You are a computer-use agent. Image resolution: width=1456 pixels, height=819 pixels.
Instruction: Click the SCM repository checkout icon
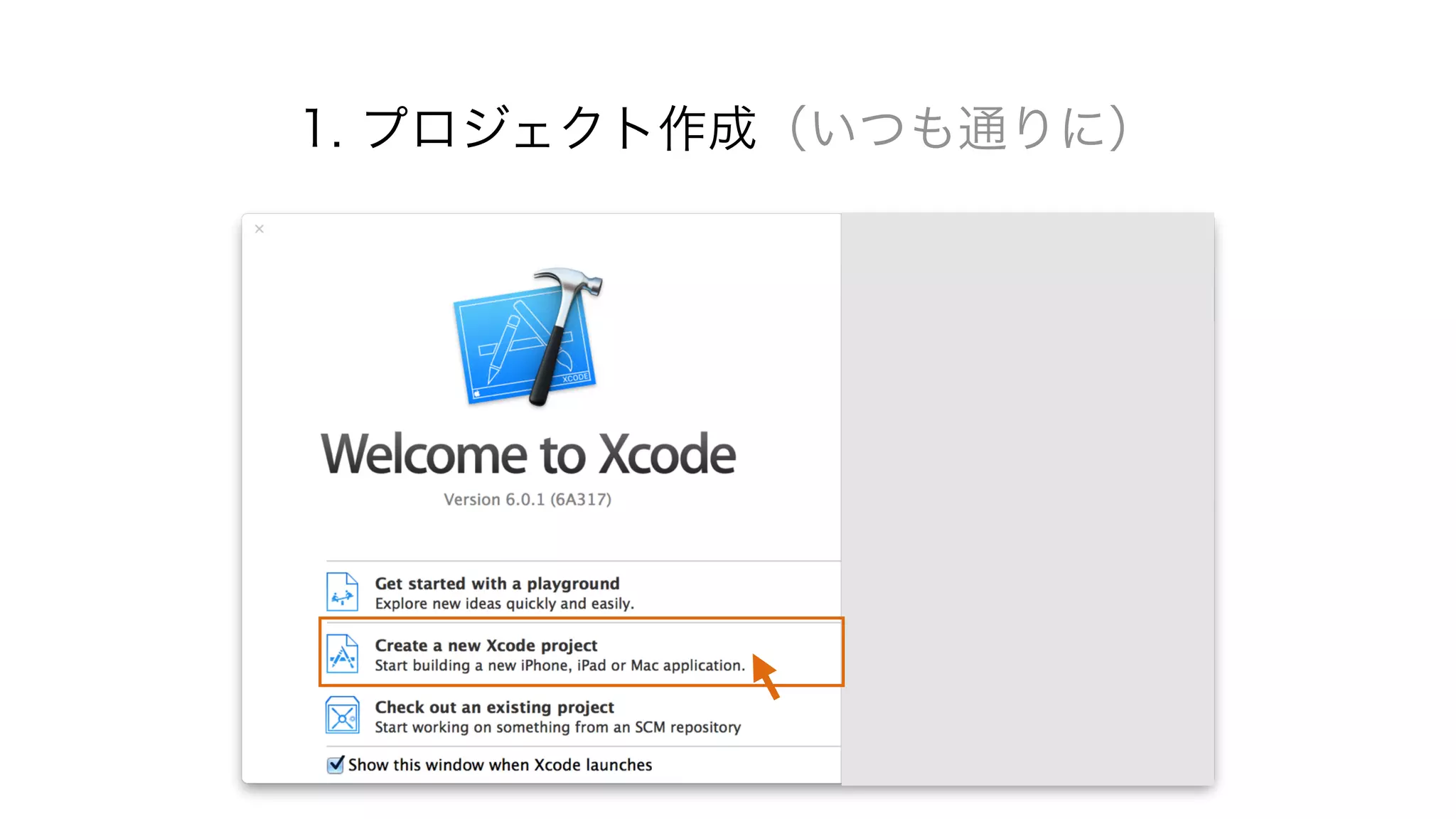click(x=342, y=715)
